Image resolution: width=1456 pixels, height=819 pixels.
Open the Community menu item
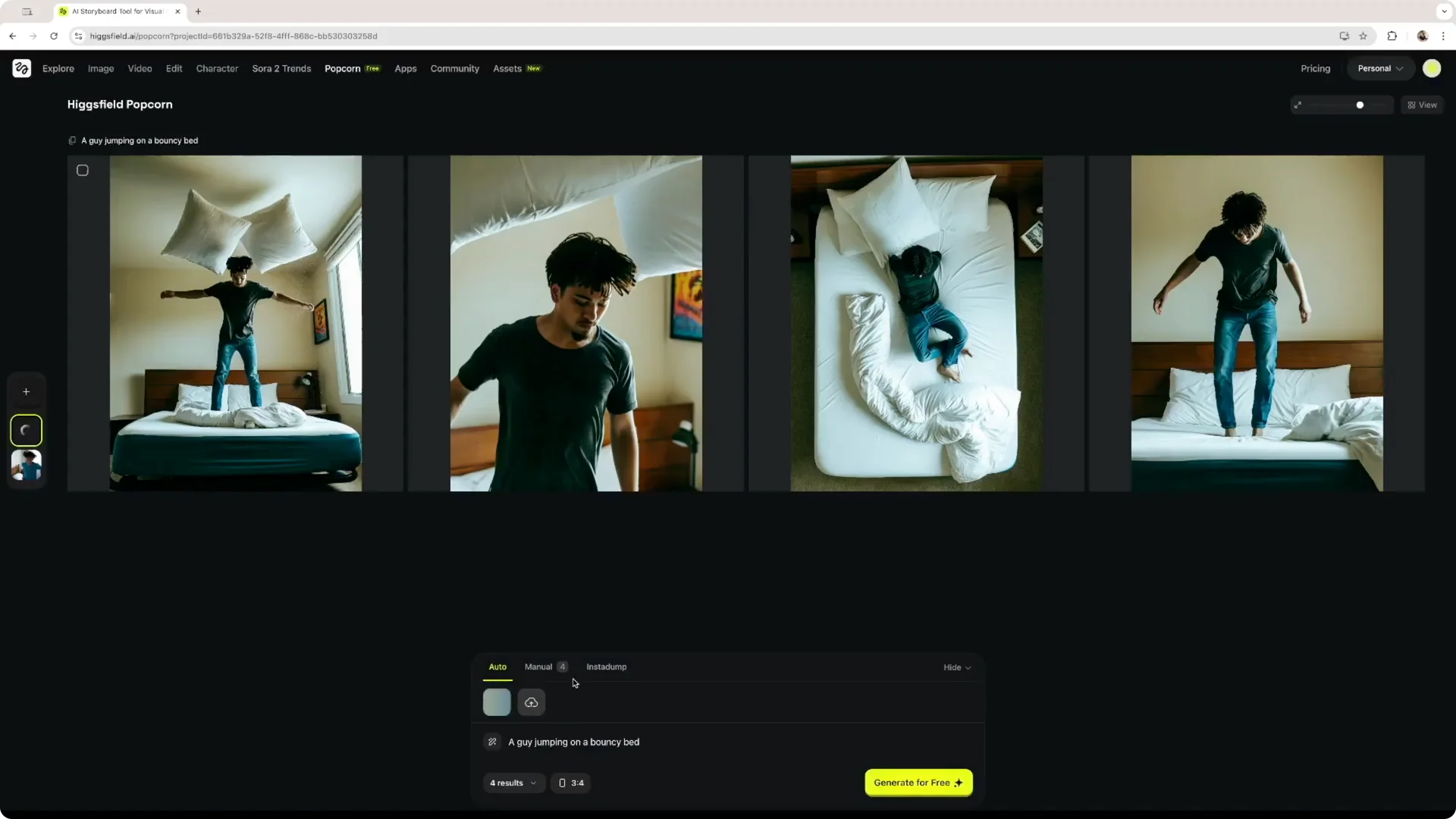454,68
